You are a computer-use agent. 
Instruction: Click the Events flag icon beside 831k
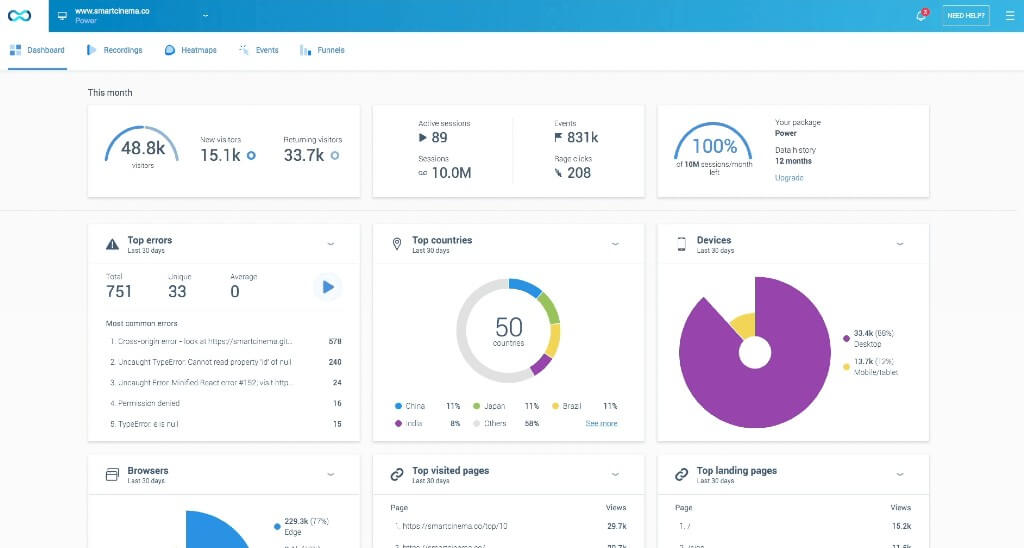coord(558,137)
